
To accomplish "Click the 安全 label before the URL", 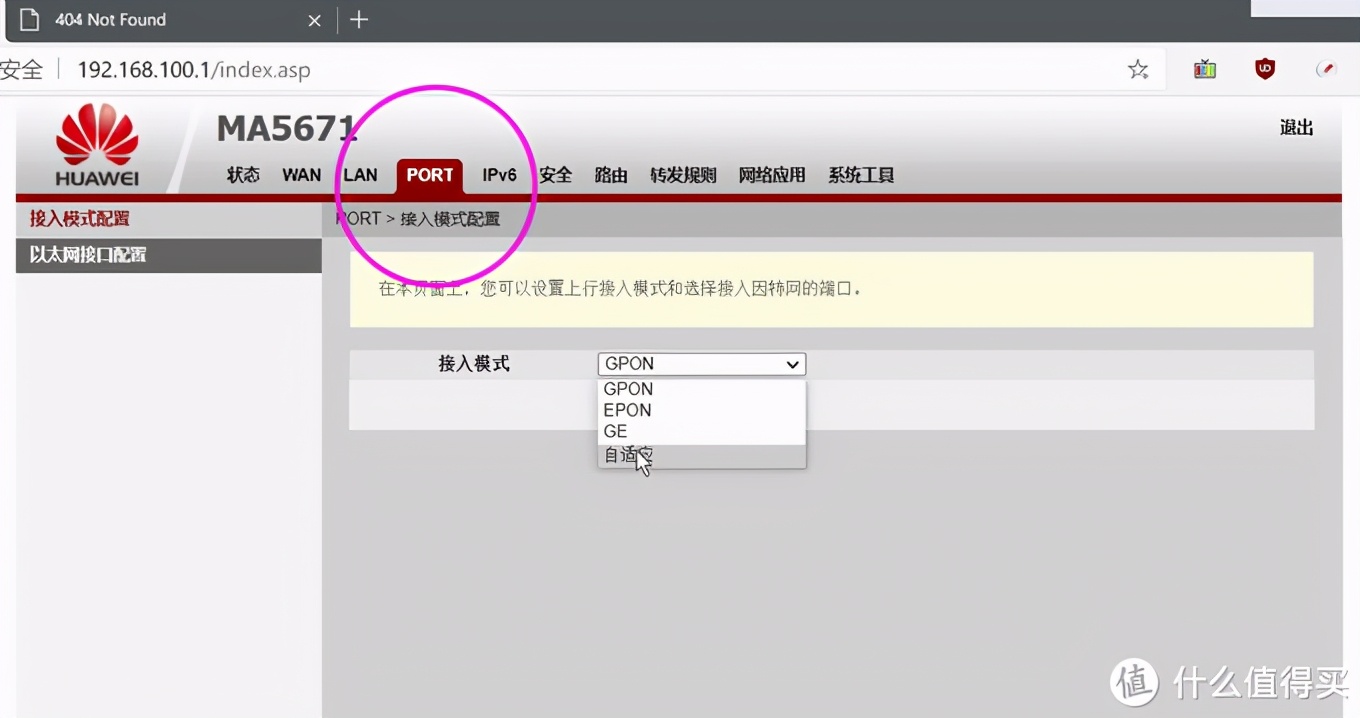I will 22,70.
